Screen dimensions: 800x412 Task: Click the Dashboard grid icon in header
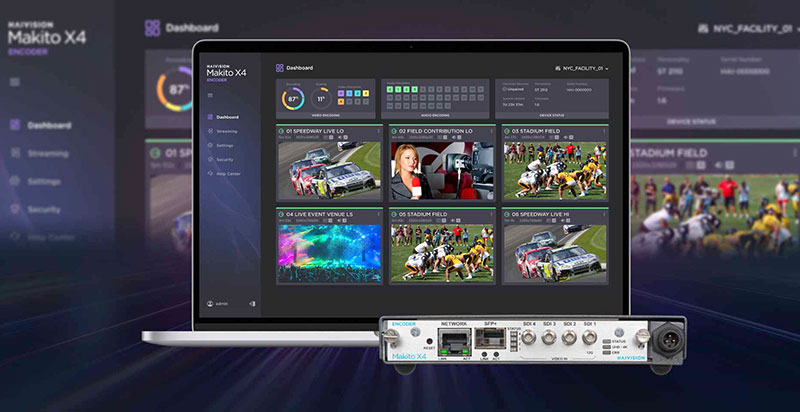tap(280, 68)
